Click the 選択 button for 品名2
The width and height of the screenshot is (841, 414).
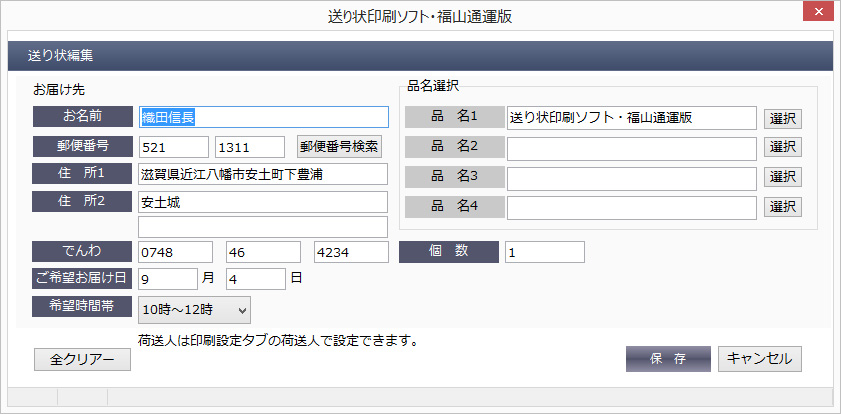tap(783, 146)
